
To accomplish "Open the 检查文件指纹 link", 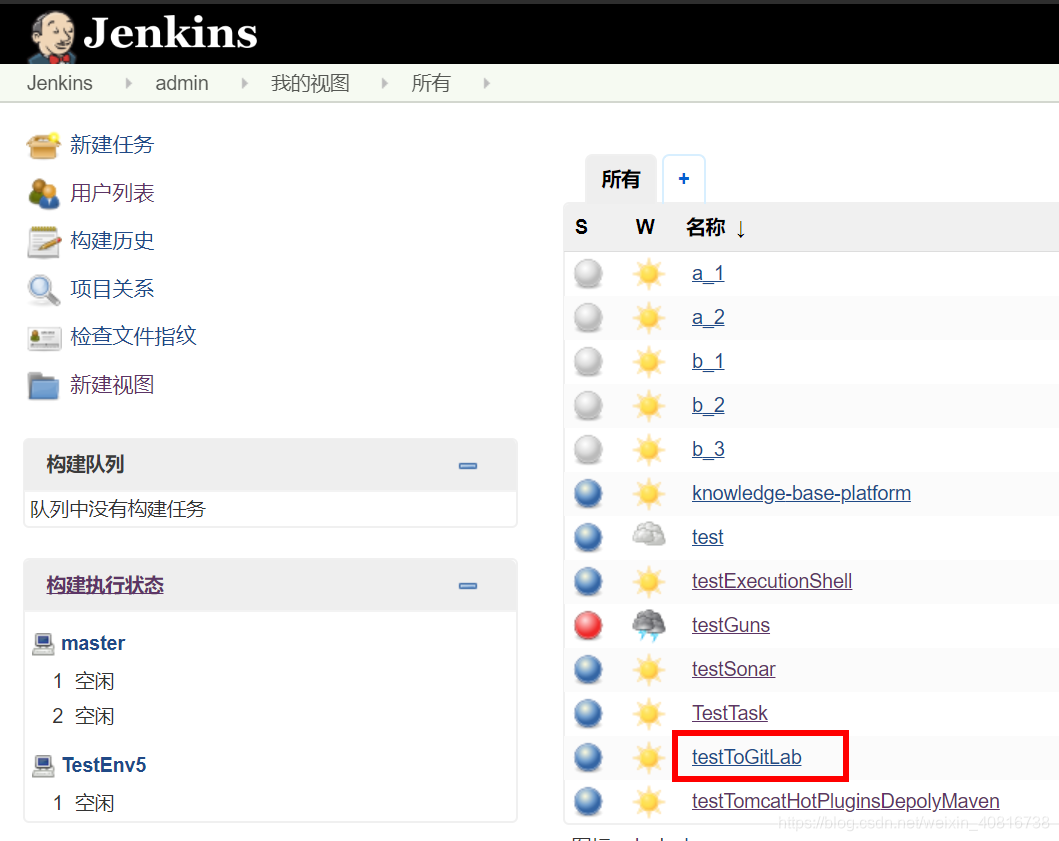I will pos(133,336).
